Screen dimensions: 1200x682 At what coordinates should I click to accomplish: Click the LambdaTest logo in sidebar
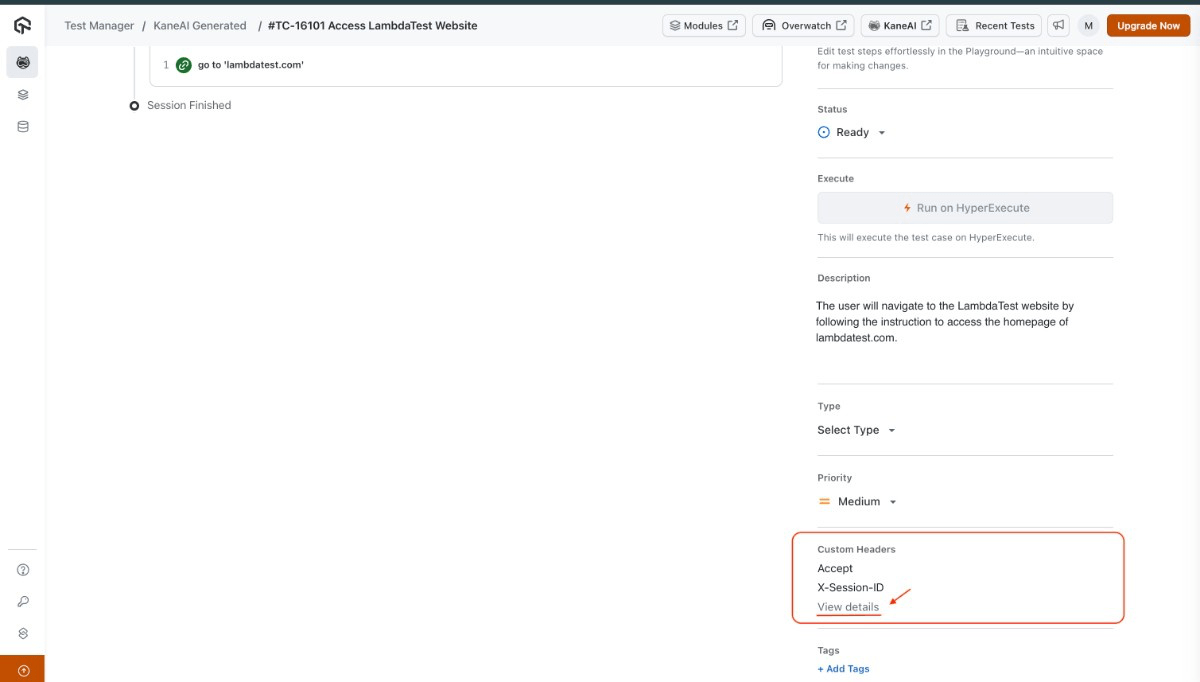[x=22, y=25]
